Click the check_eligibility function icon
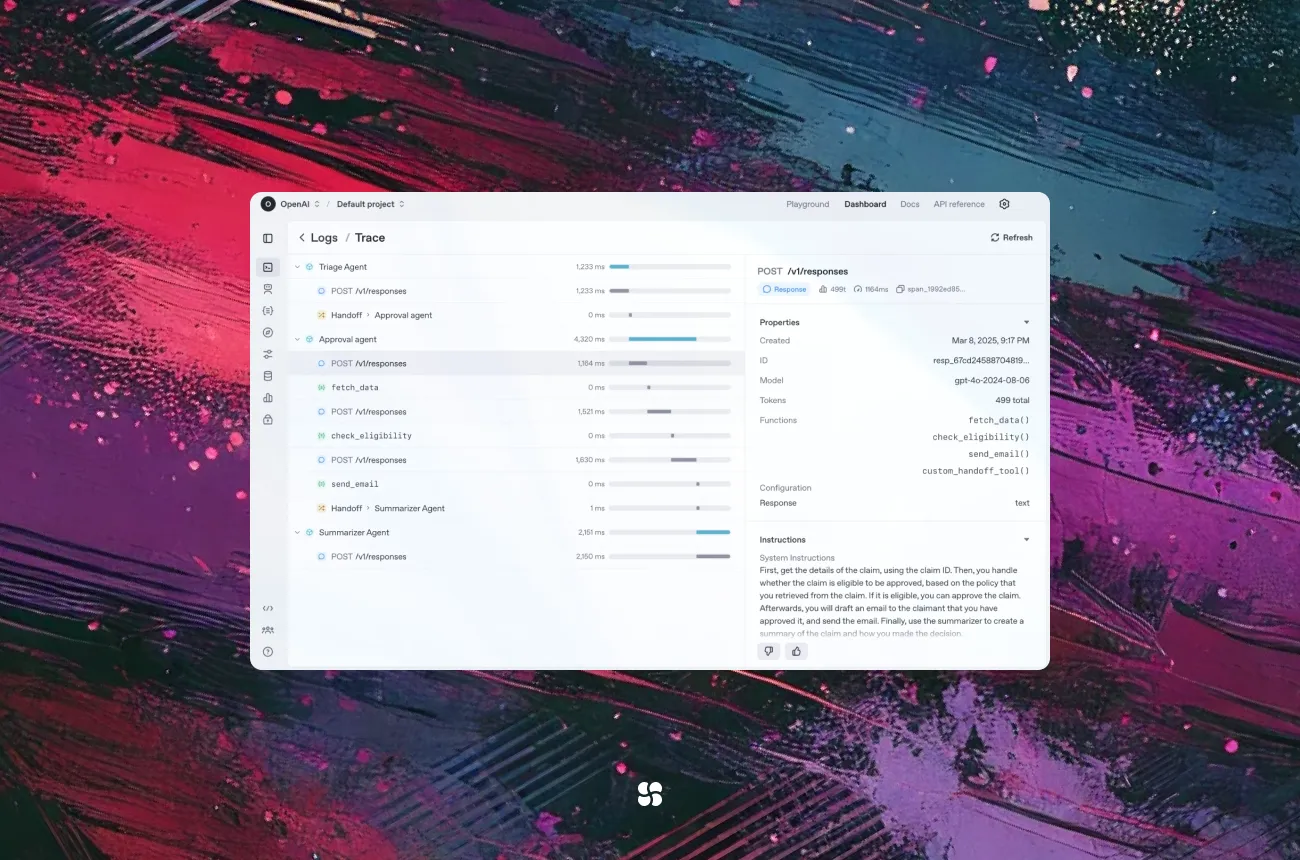Screen dimensions: 1300x860 [322, 436]
